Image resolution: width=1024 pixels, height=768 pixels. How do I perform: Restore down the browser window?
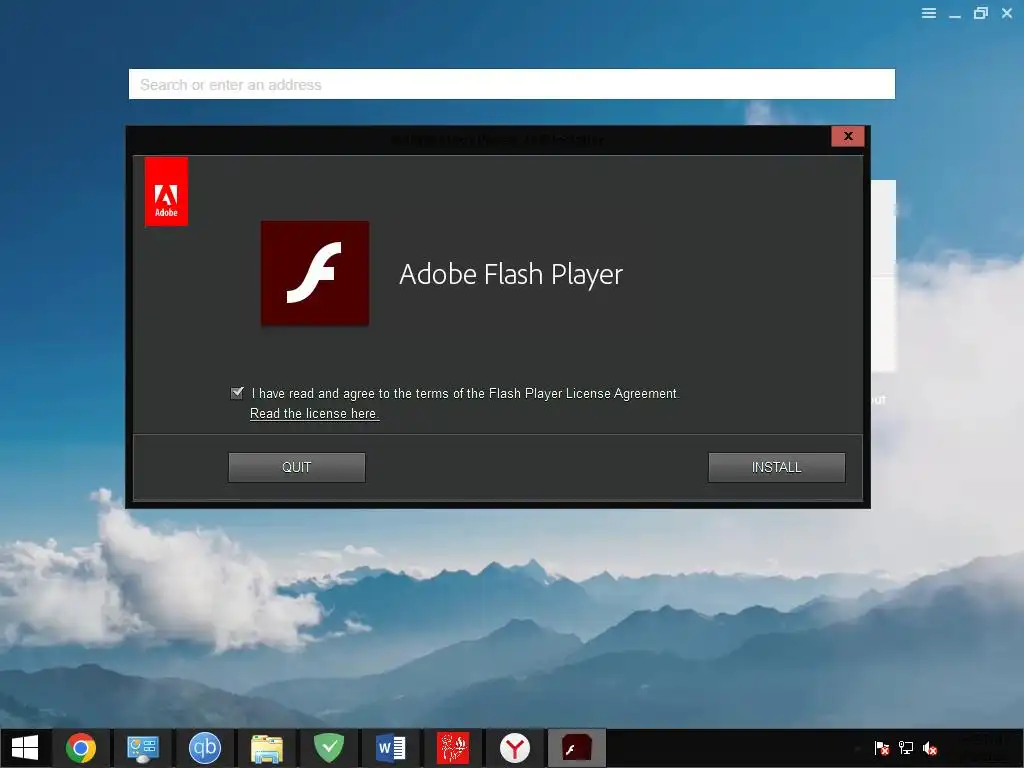pos(981,13)
